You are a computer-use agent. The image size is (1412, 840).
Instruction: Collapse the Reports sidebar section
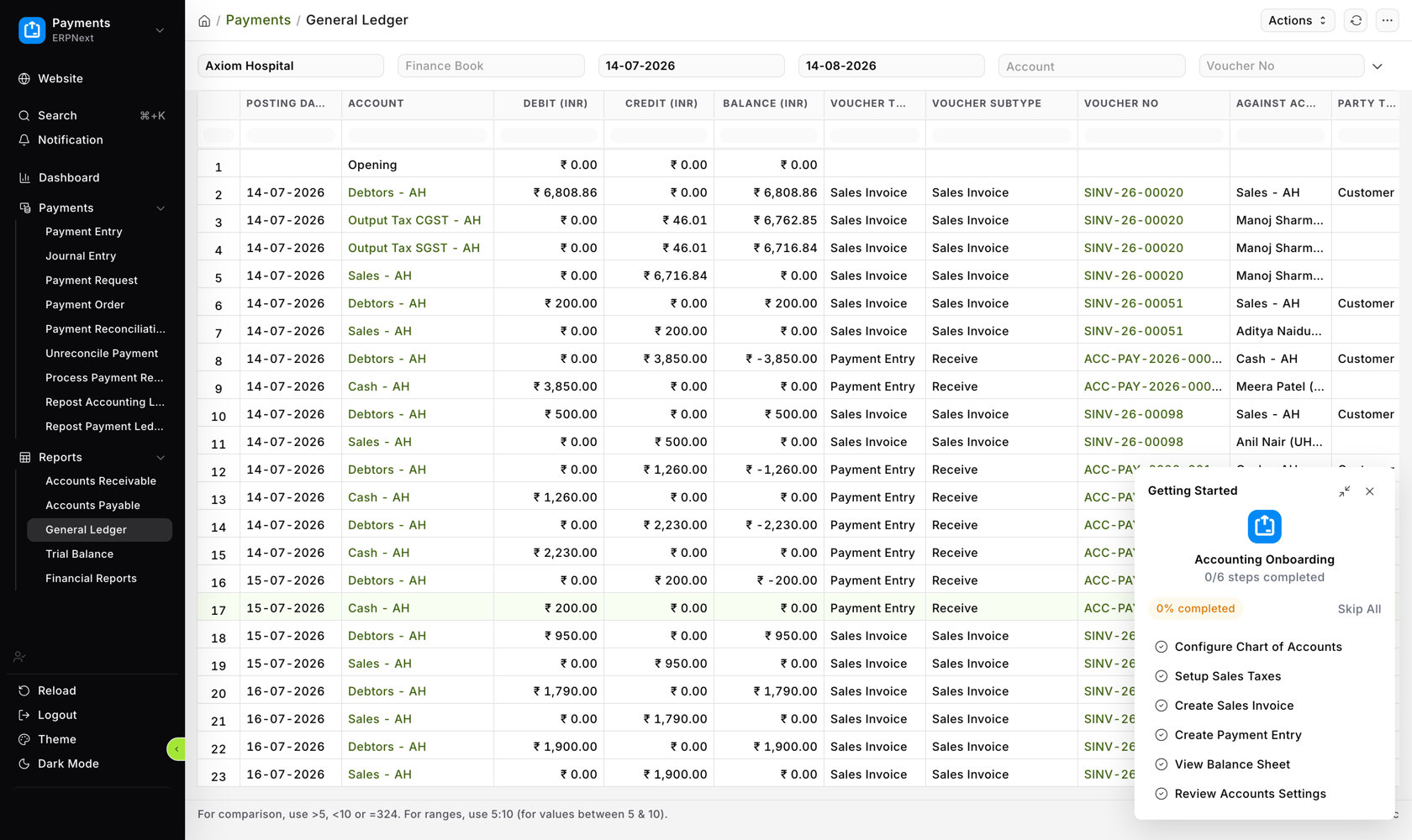click(161, 458)
